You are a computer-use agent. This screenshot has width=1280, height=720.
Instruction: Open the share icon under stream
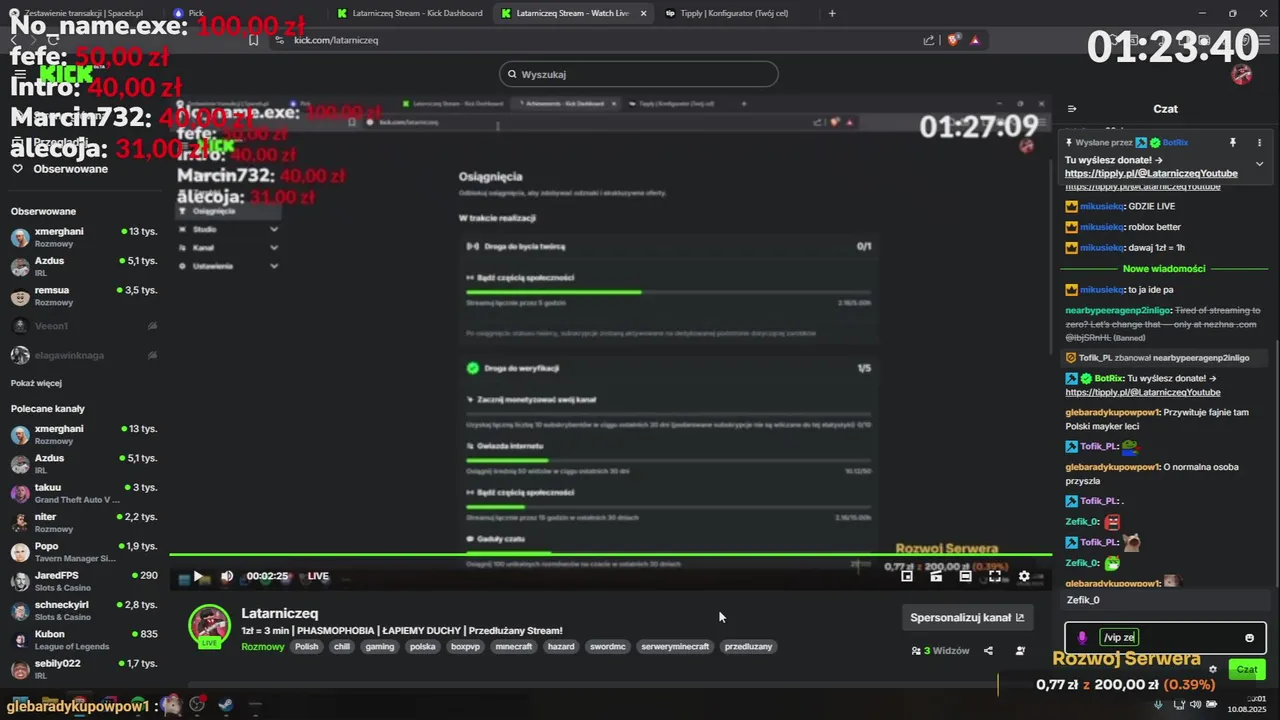click(x=988, y=651)
